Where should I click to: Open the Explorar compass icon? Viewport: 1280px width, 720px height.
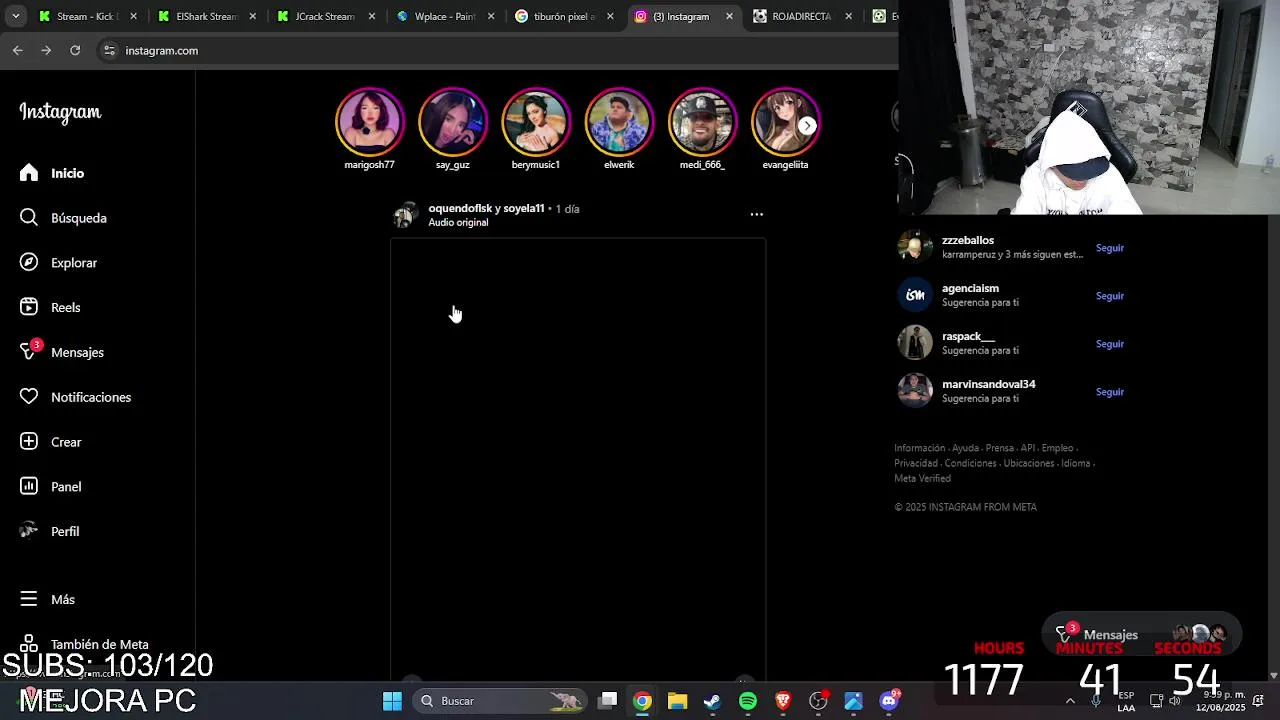[29, 262]
